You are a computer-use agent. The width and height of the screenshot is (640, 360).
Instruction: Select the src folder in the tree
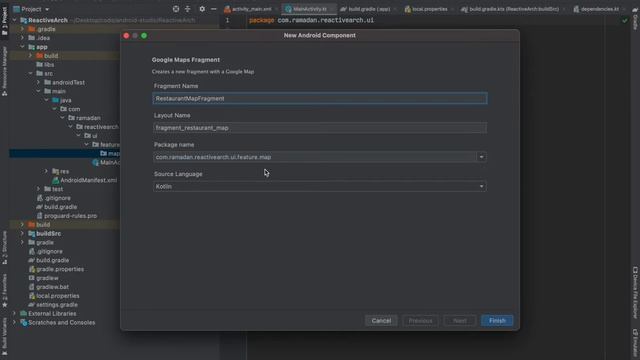point(44,73)
